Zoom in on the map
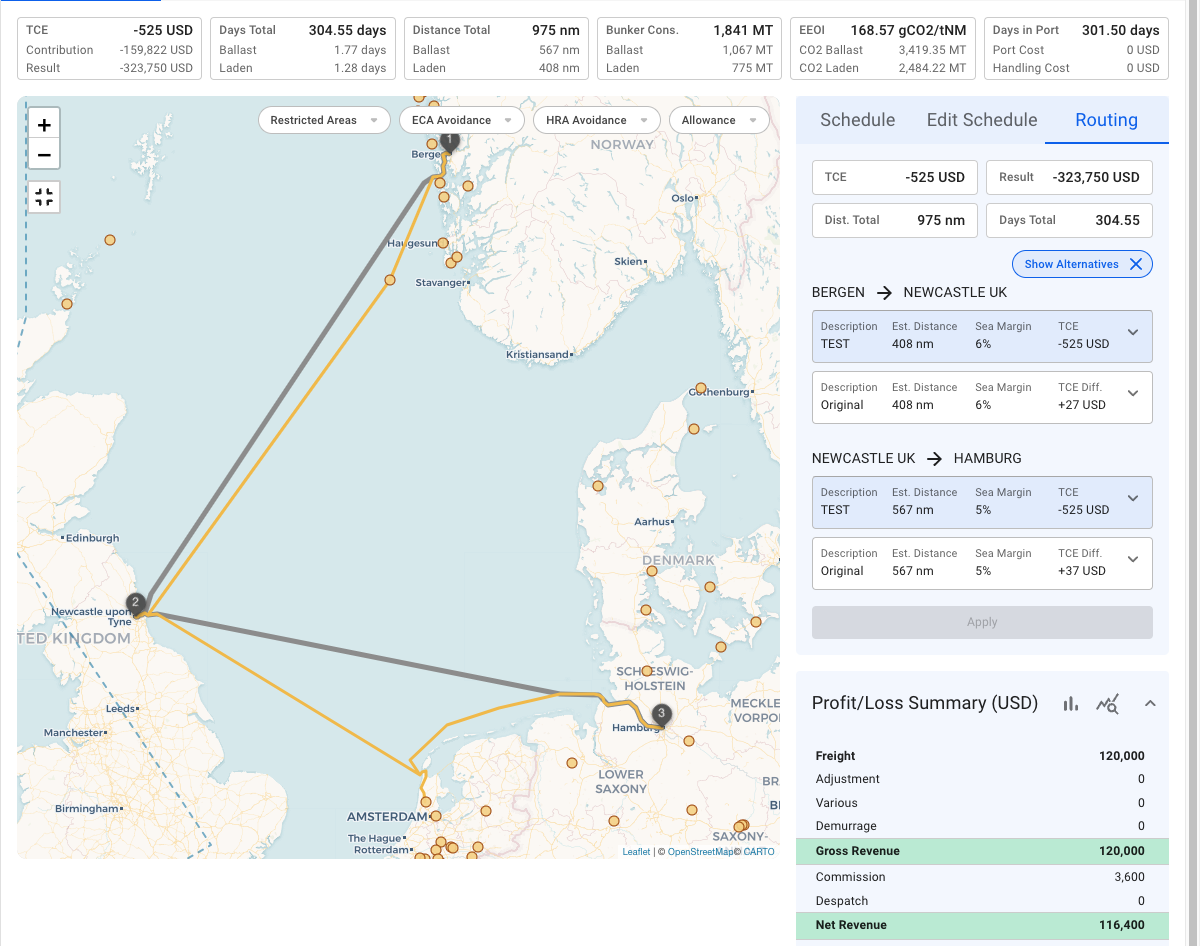 tap(44, 125)
